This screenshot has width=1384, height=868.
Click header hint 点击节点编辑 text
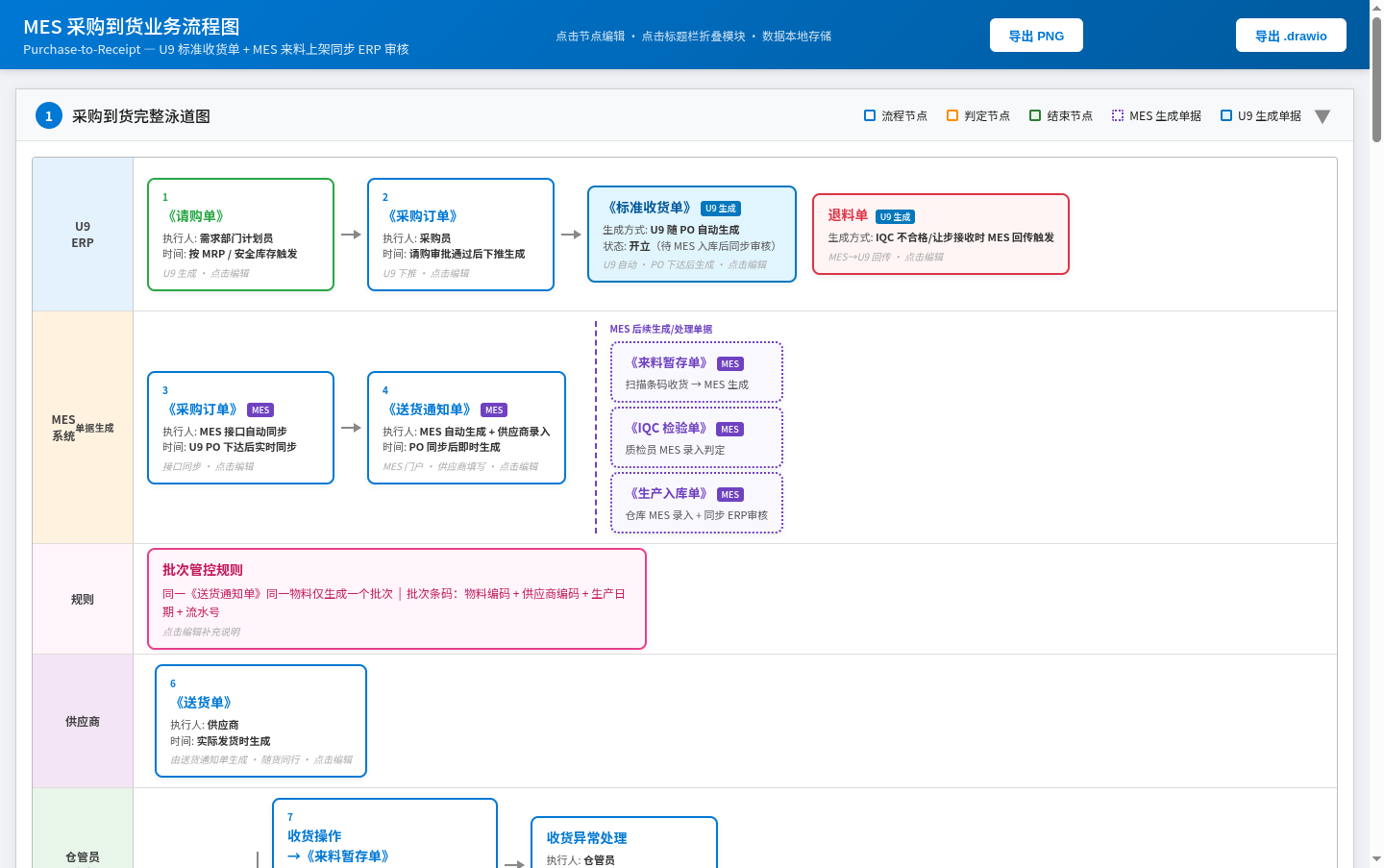(x=590, y=36)
